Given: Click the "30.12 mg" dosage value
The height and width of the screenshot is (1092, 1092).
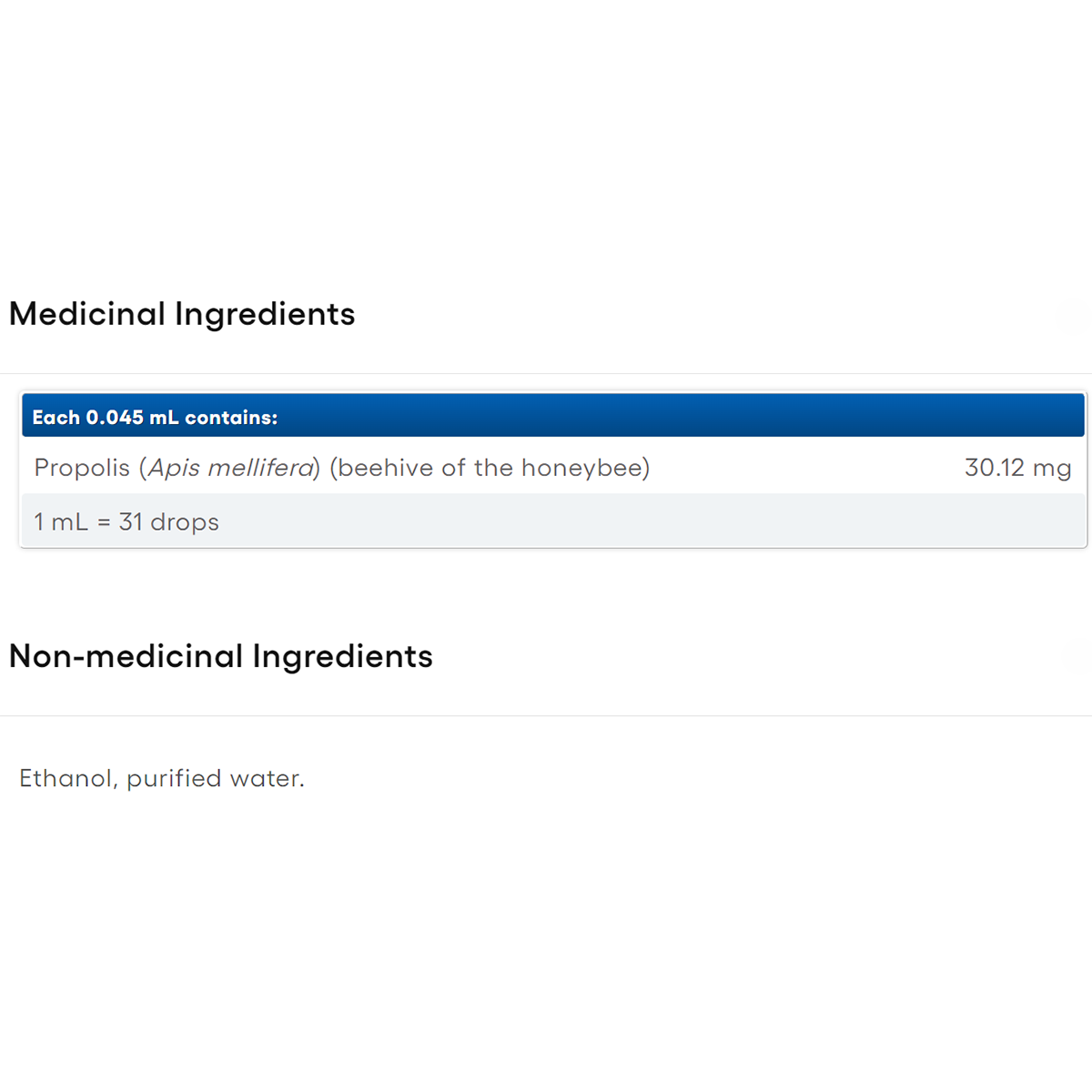Looking at the screenshot, I should [x=1017, y=468].
